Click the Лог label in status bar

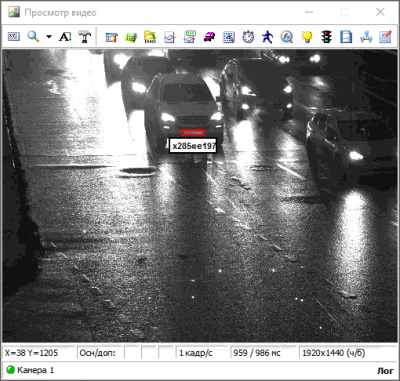pyautogui.click(x=385, y=370)
